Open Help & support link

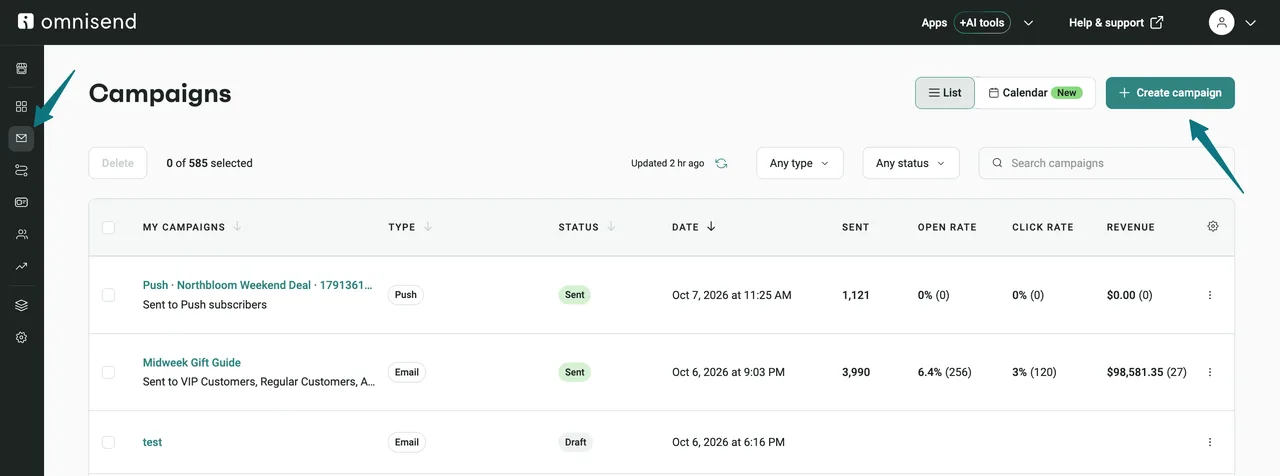tap(1116, 22)
